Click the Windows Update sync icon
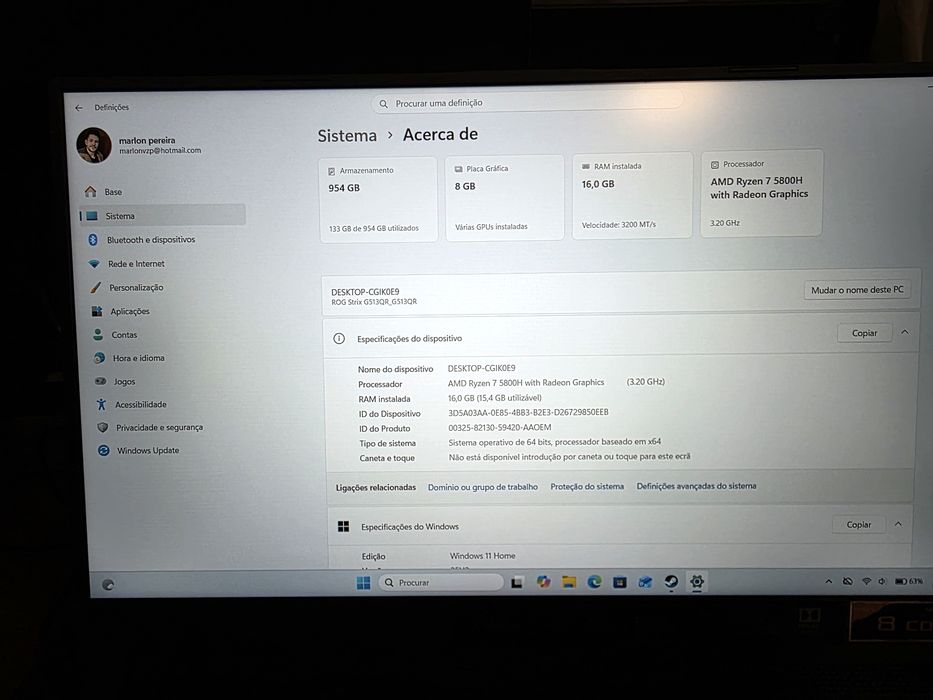The width and height of the screenshot is (933, 700). pos(104,451)
